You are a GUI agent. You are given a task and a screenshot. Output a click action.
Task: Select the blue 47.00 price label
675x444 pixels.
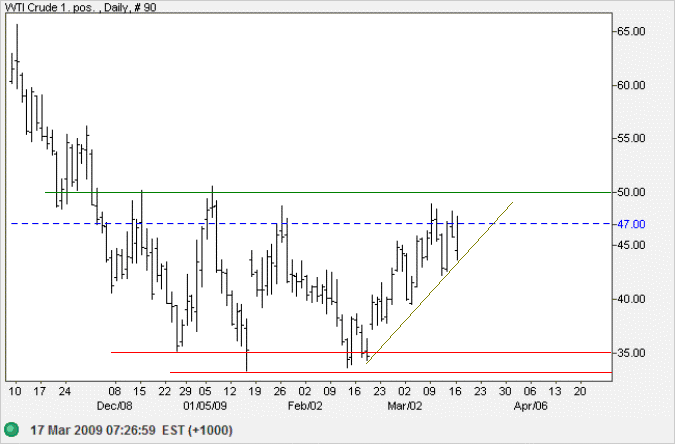click(631, 224)
